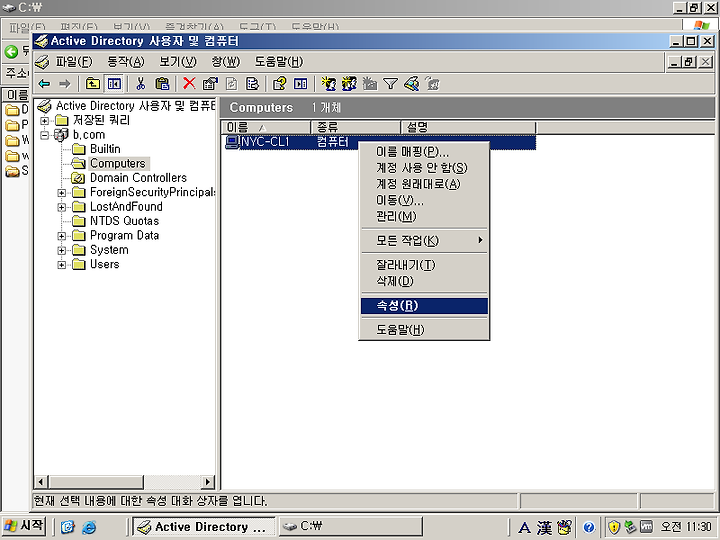Screen dimensions: 720x540
Task: Switch to the C:\ taskbar button
Action: click(351, 526)
